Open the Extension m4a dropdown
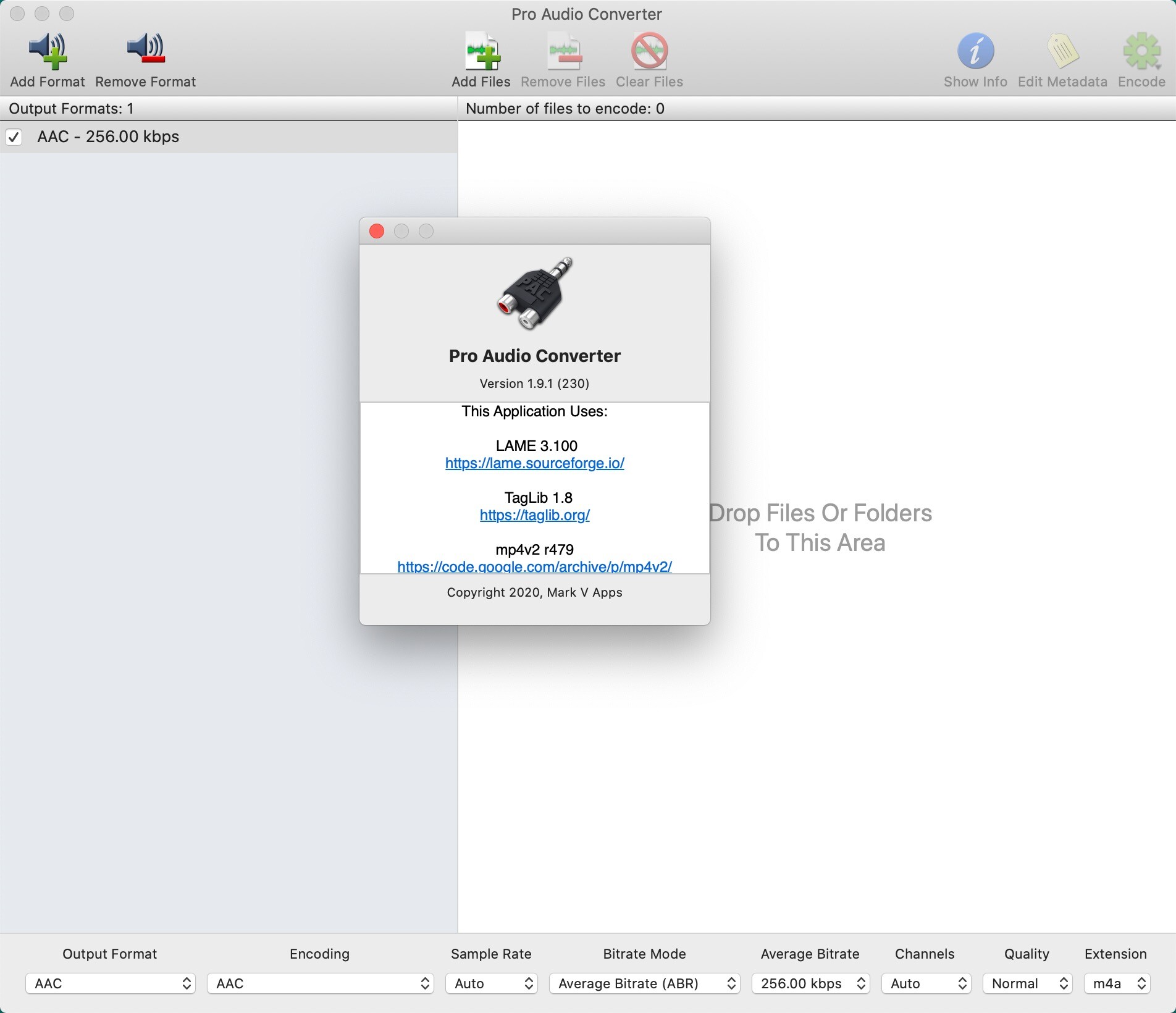This screenshot has width=1176, height=1013. (x=1117, y=983)
